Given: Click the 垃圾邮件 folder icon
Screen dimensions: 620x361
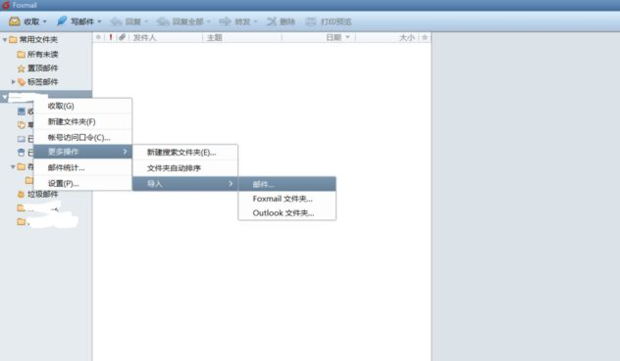Looking at the screenshot, I should (x=21, y=194).
